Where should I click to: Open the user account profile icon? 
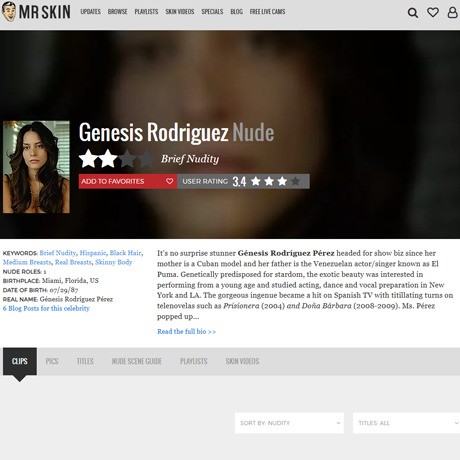(x=452, y=12)
